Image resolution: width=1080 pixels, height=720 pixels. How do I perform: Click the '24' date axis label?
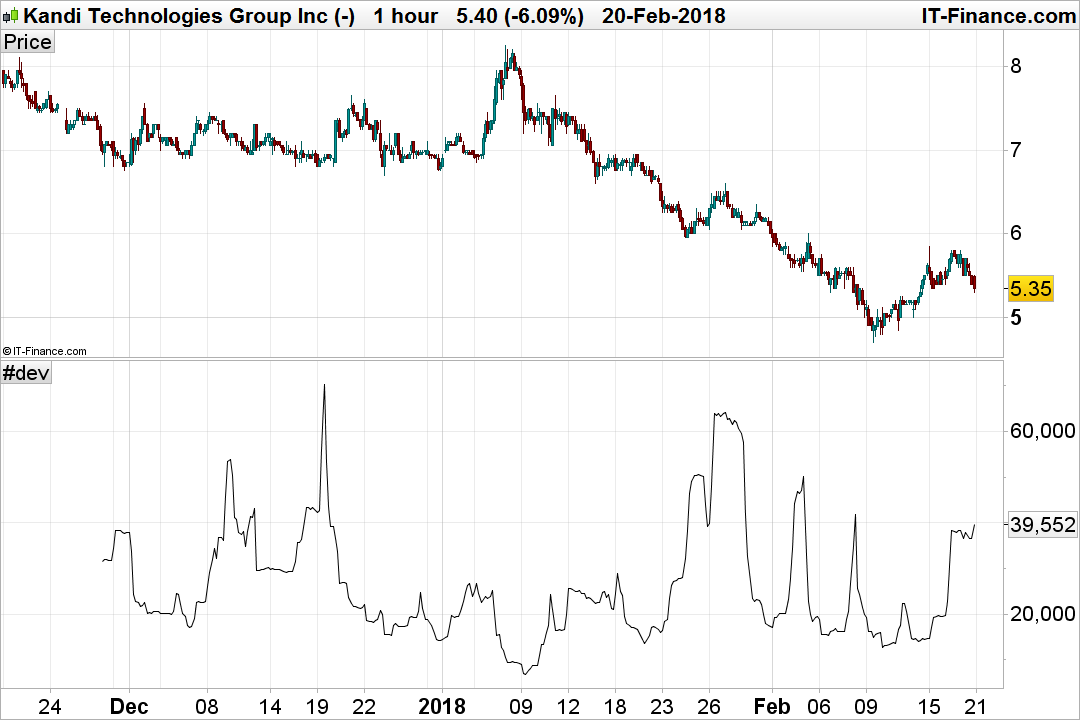[x=50, y=706]
